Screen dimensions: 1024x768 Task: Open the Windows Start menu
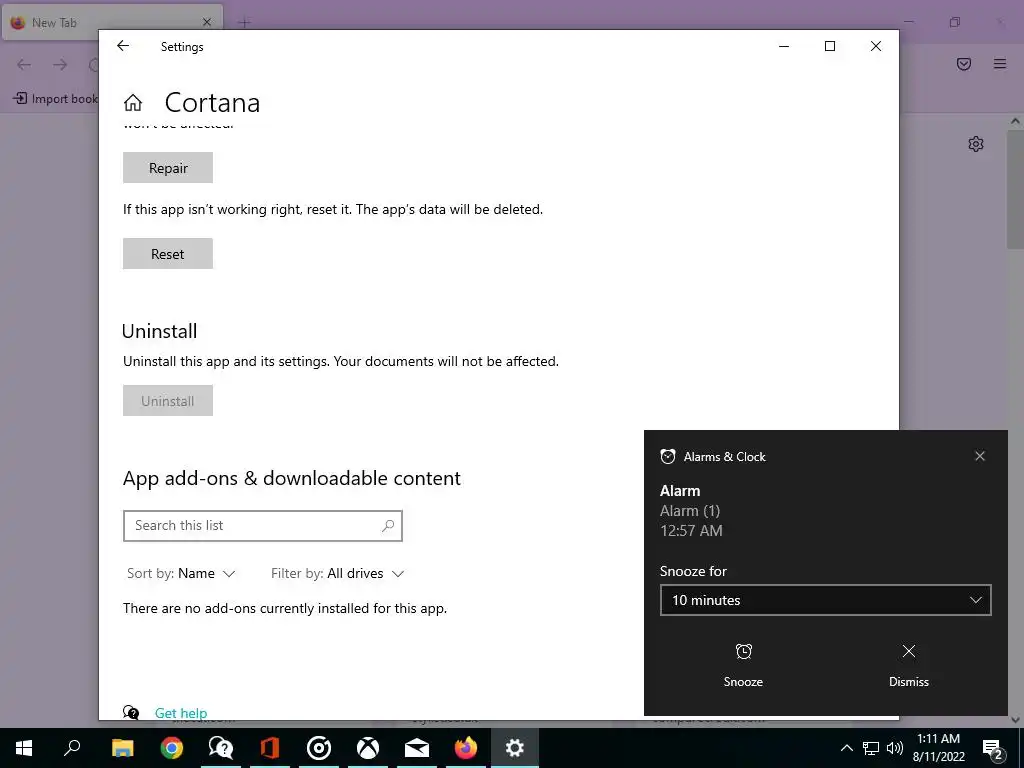tap(24, 748)
